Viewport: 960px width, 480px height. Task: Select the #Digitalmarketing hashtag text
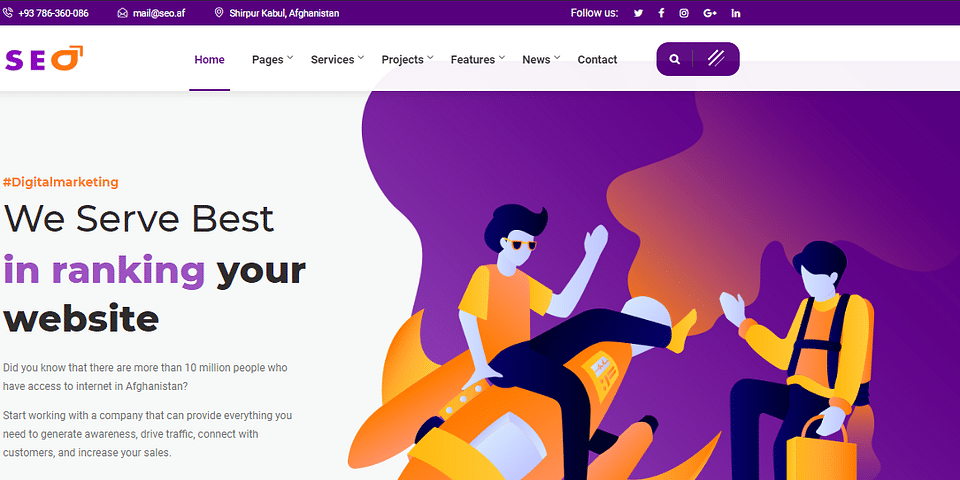point(61,182)
